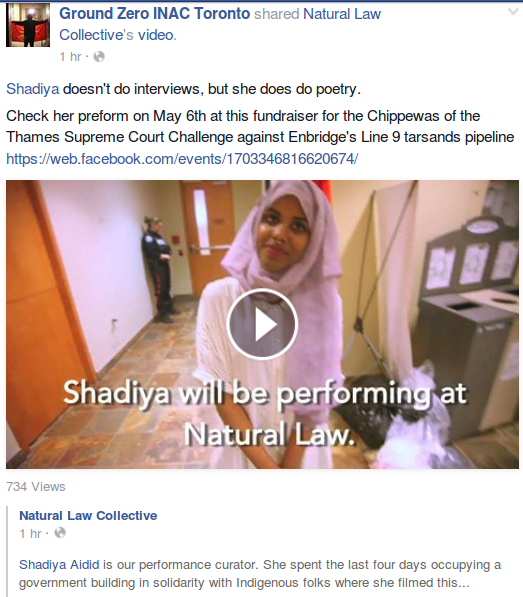This screenshot has height=597, width=523.
Task: Open Natural Law Collective page below video
Action: (x=88, y=516)
